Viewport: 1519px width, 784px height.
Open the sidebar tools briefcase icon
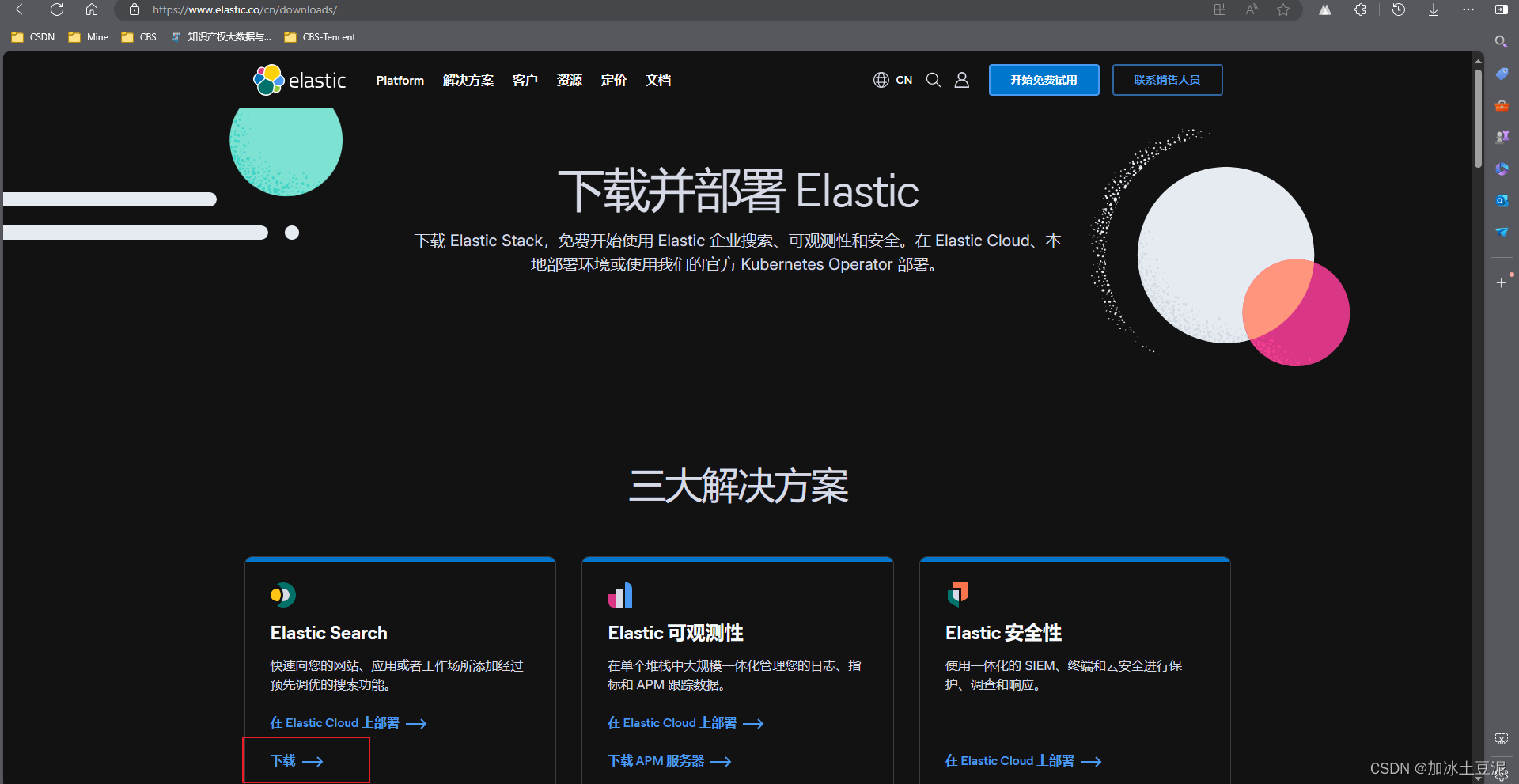(1502, 105)
